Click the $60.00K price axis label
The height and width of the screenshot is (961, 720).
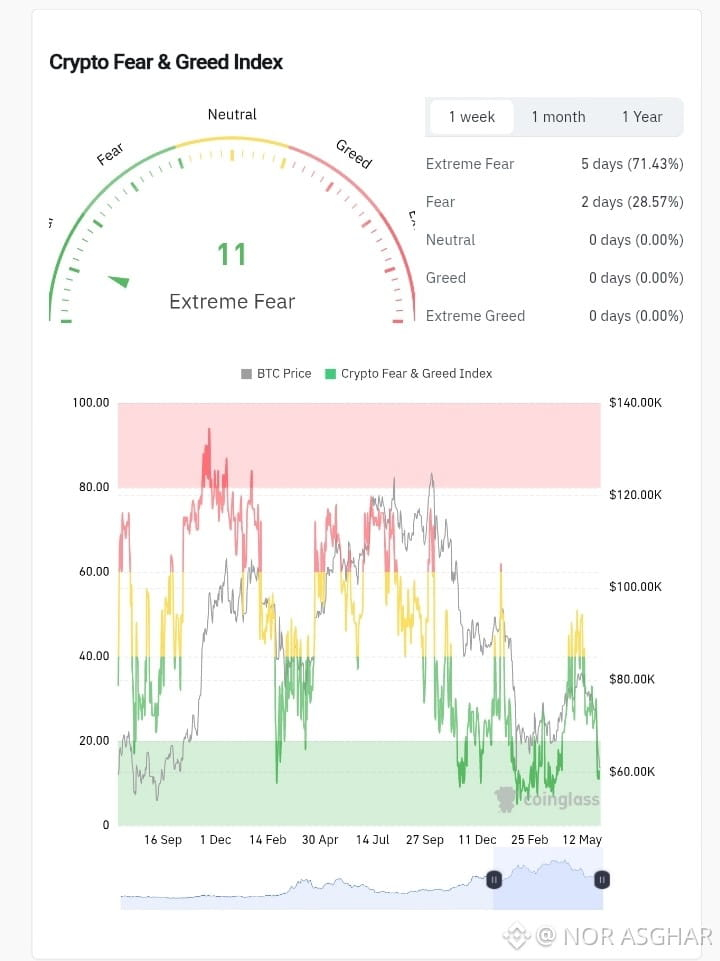[632, 772]
